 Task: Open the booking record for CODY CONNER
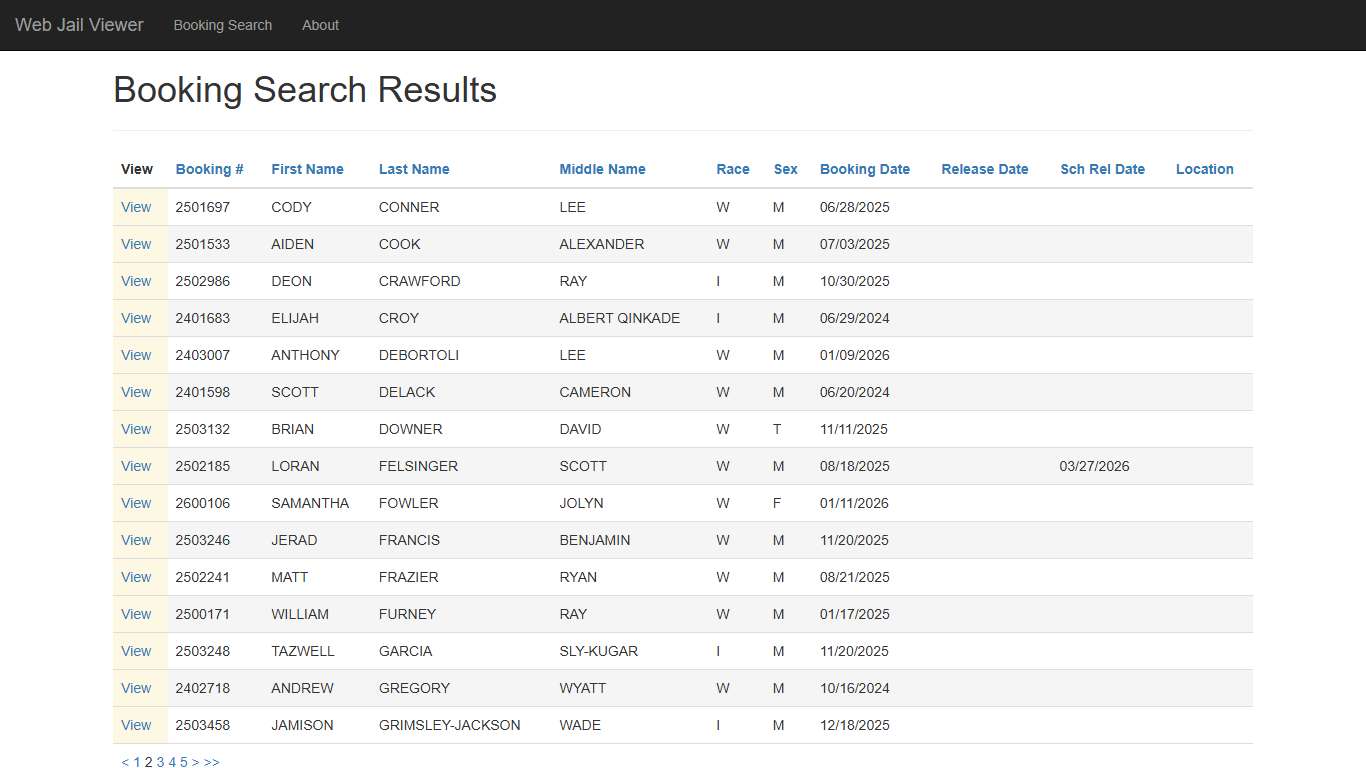point(136,207)
